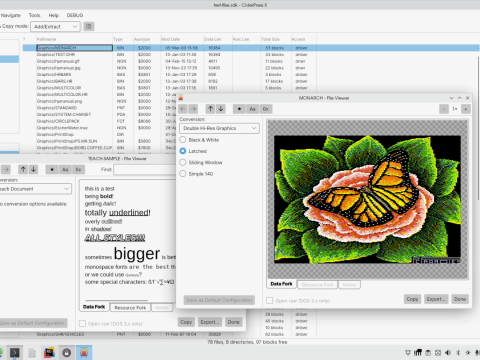This screenshot has height=360, width=480.
Task: Click Export button in TEACH.SAMPLE viewer
Action: [210, 322]
